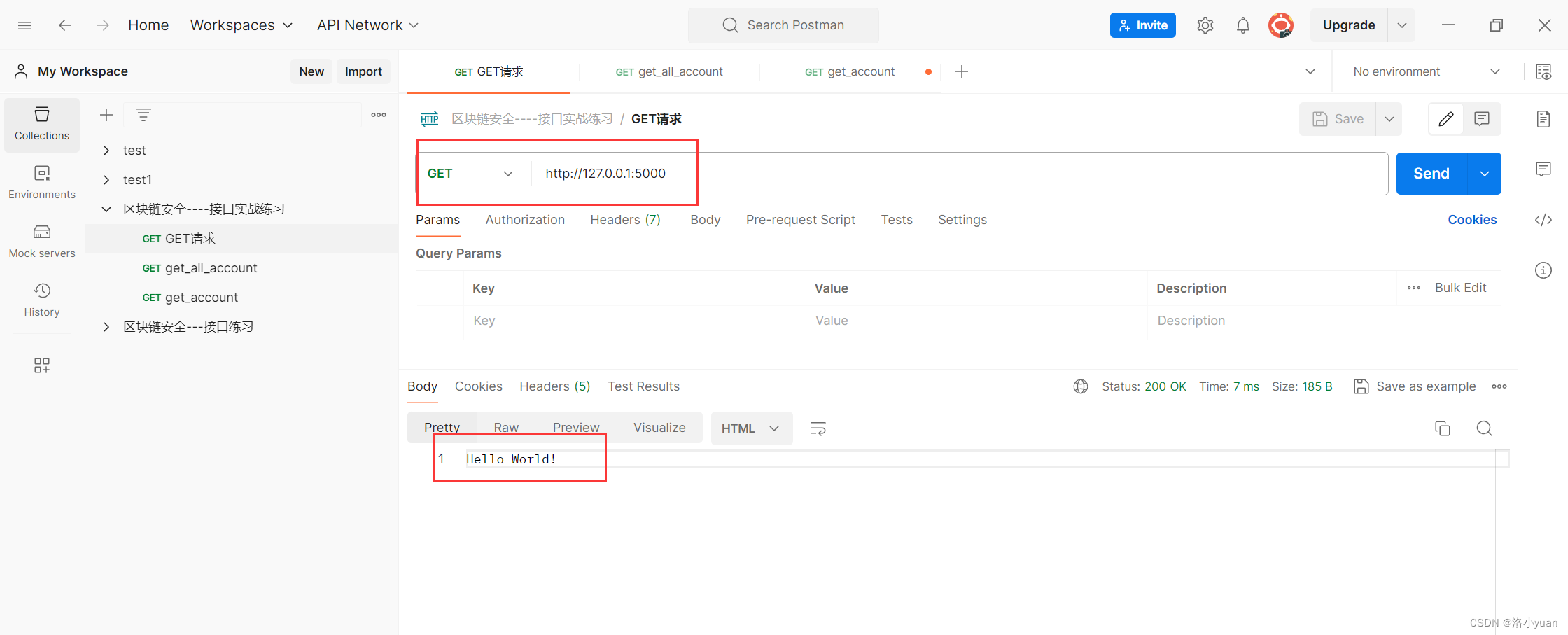Open environment quick look icon
This screenshot has width=1568, height=635.
pyautogui.click(x=1543, y=71)
